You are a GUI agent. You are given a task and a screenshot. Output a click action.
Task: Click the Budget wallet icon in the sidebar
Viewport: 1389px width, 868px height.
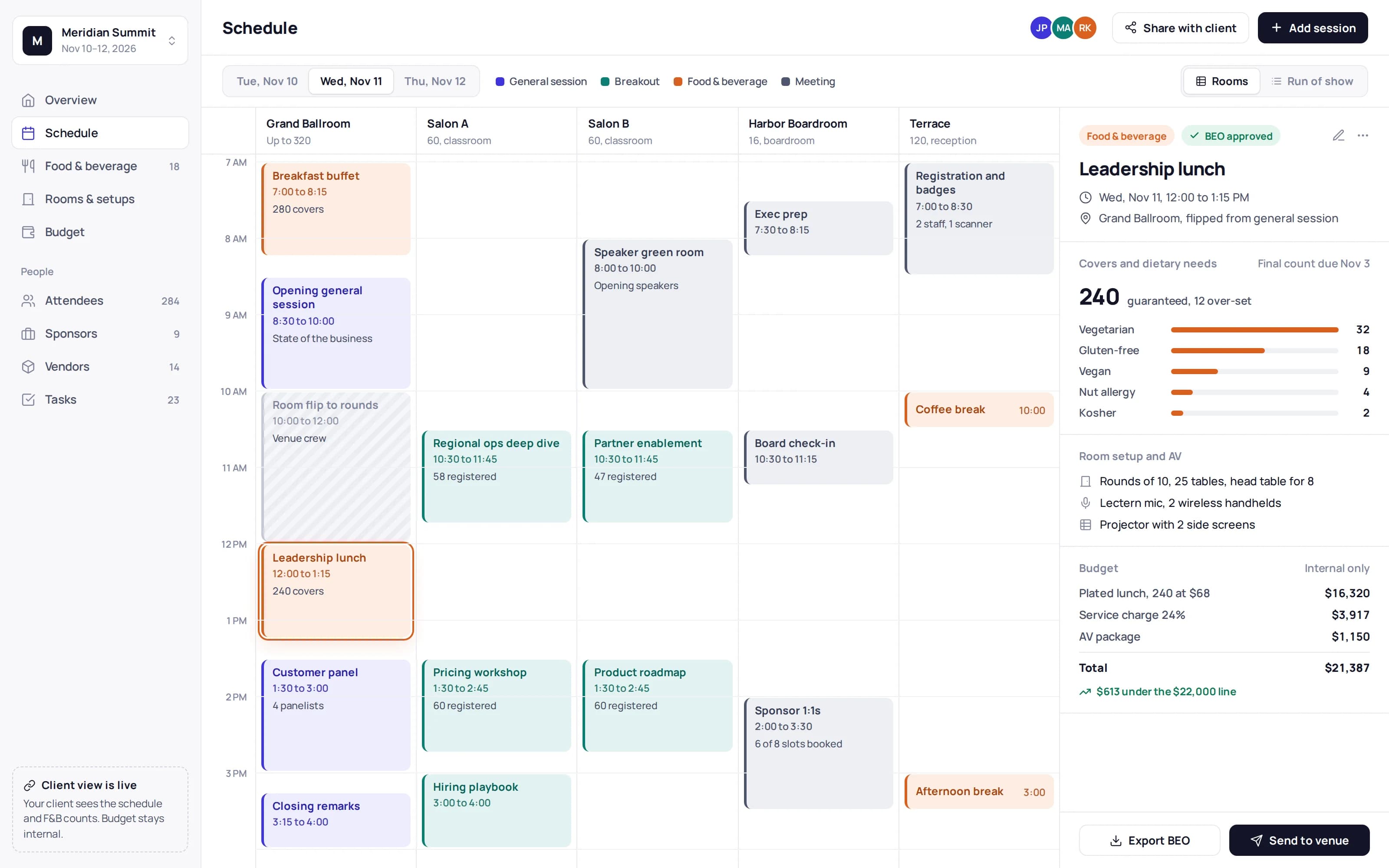28,232
